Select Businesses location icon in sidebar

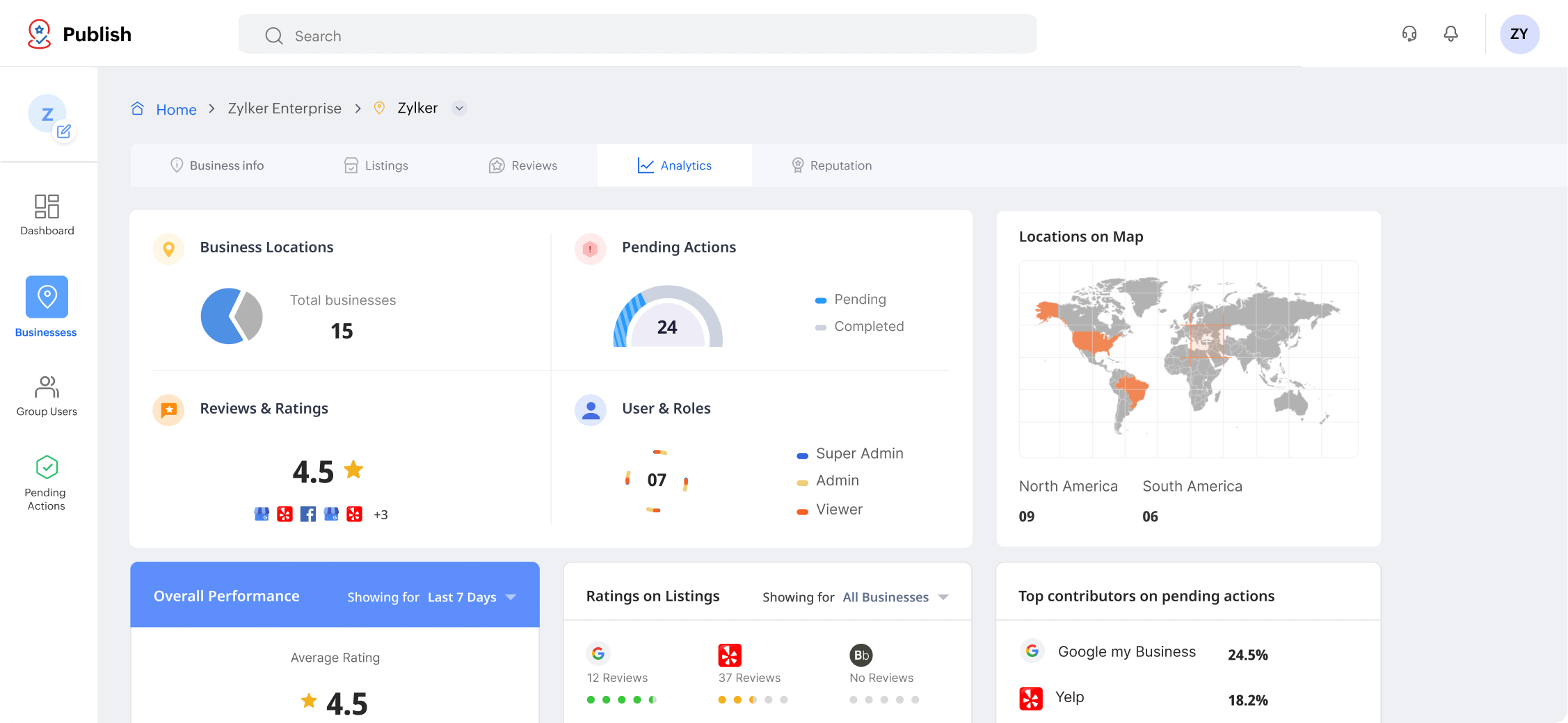(x=47, y=297)
